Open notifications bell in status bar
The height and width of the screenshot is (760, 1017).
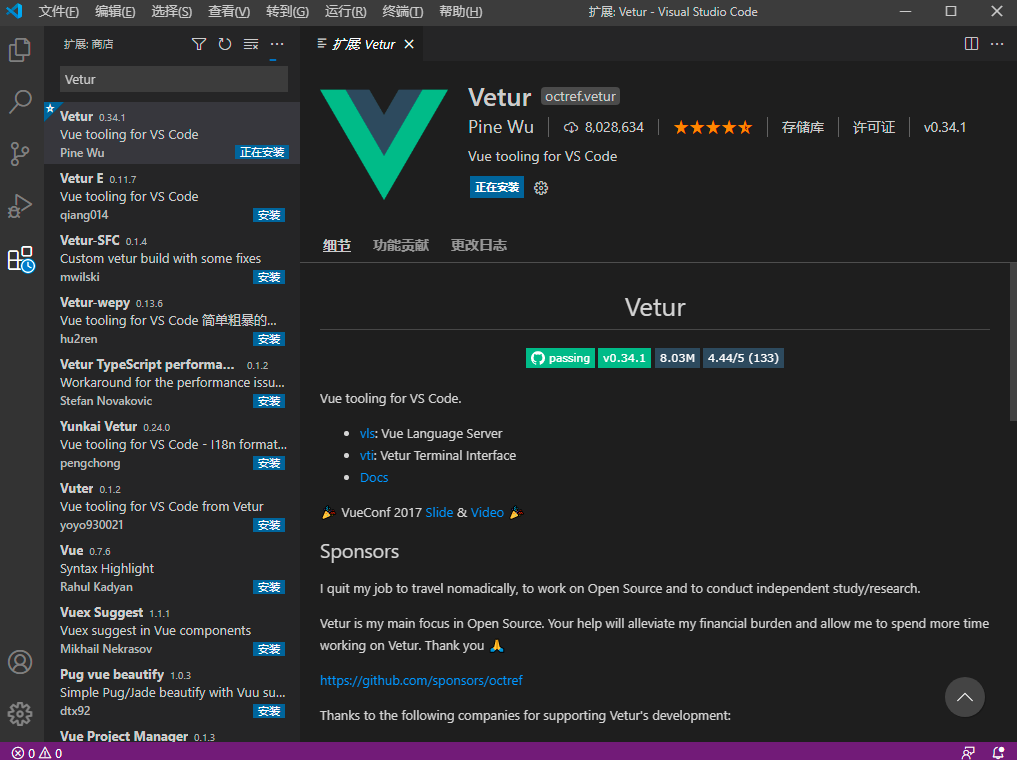(x=999, y=753)
